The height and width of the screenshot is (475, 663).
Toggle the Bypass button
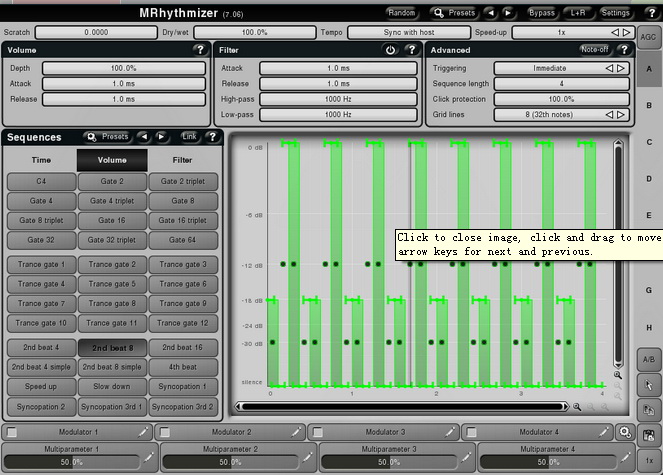[541, 13]
